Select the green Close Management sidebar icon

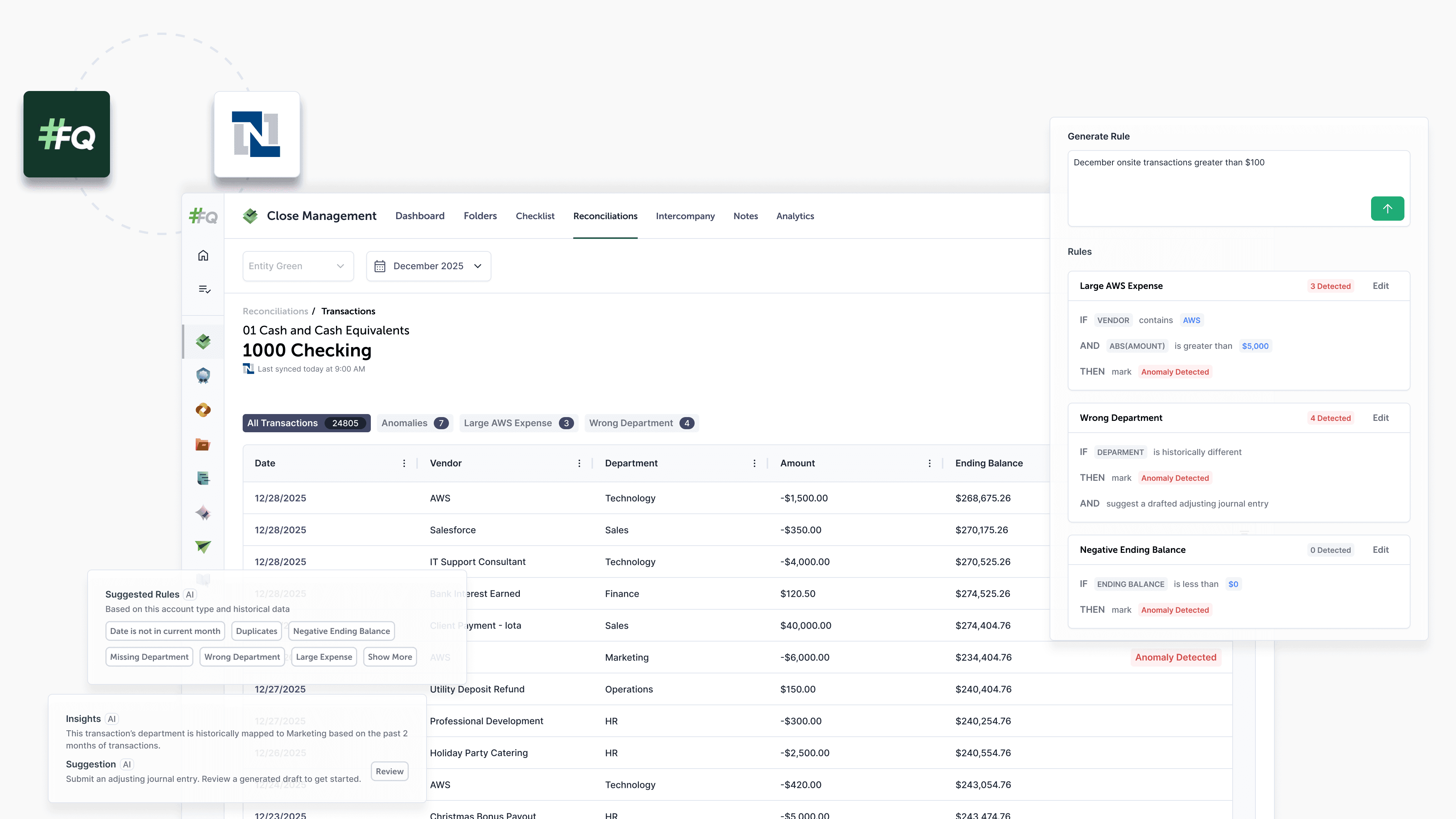pos(203,341)
